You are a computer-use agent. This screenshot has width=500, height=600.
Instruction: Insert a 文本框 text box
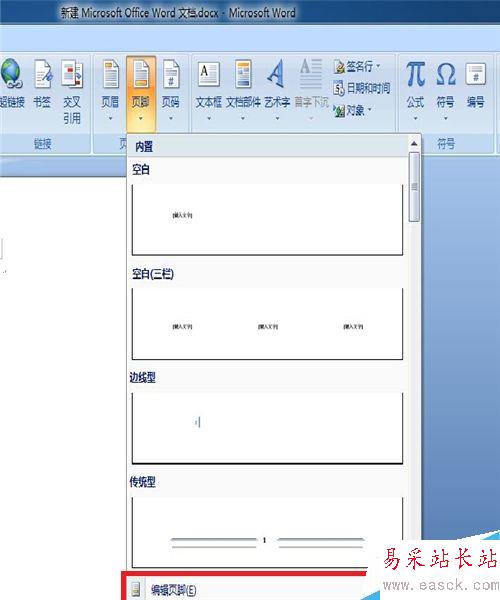(x=208, y=91)
